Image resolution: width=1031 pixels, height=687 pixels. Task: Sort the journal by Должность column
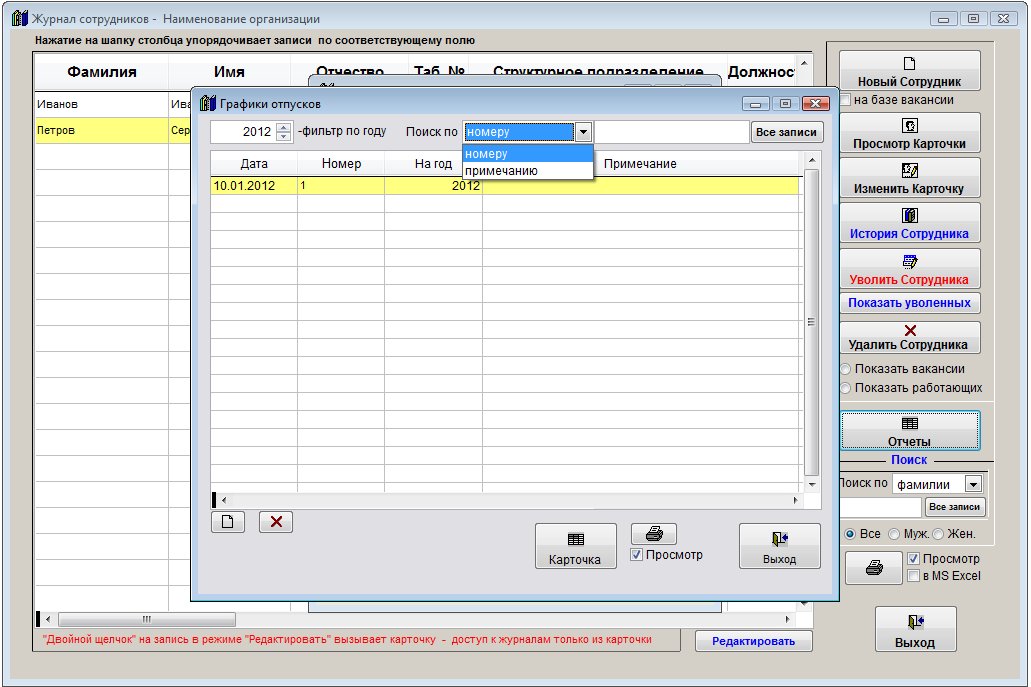[761, 72]
